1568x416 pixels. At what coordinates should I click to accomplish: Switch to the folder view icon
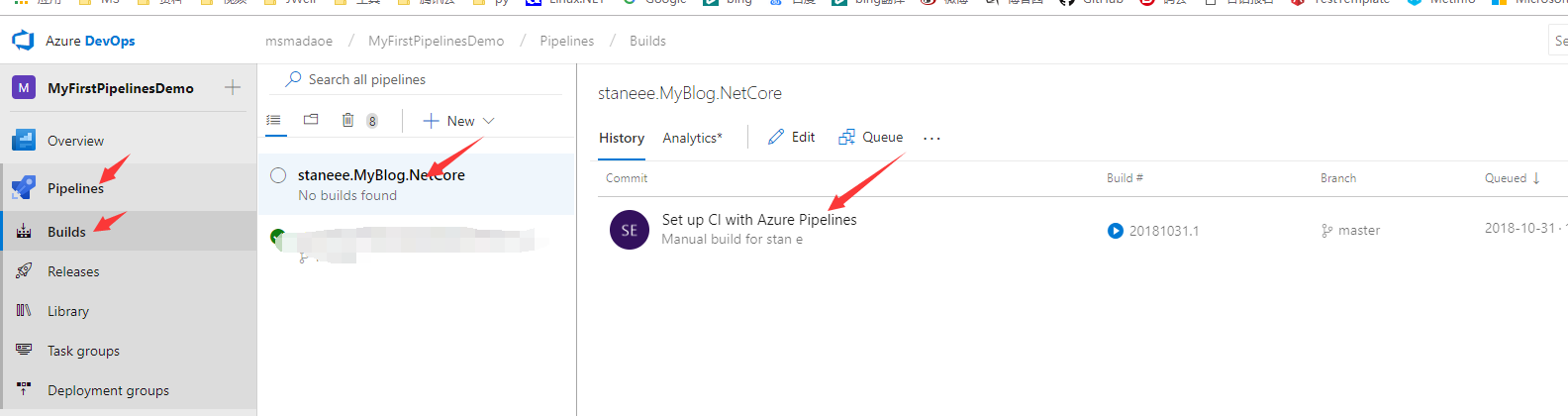(x=311, y=120)
